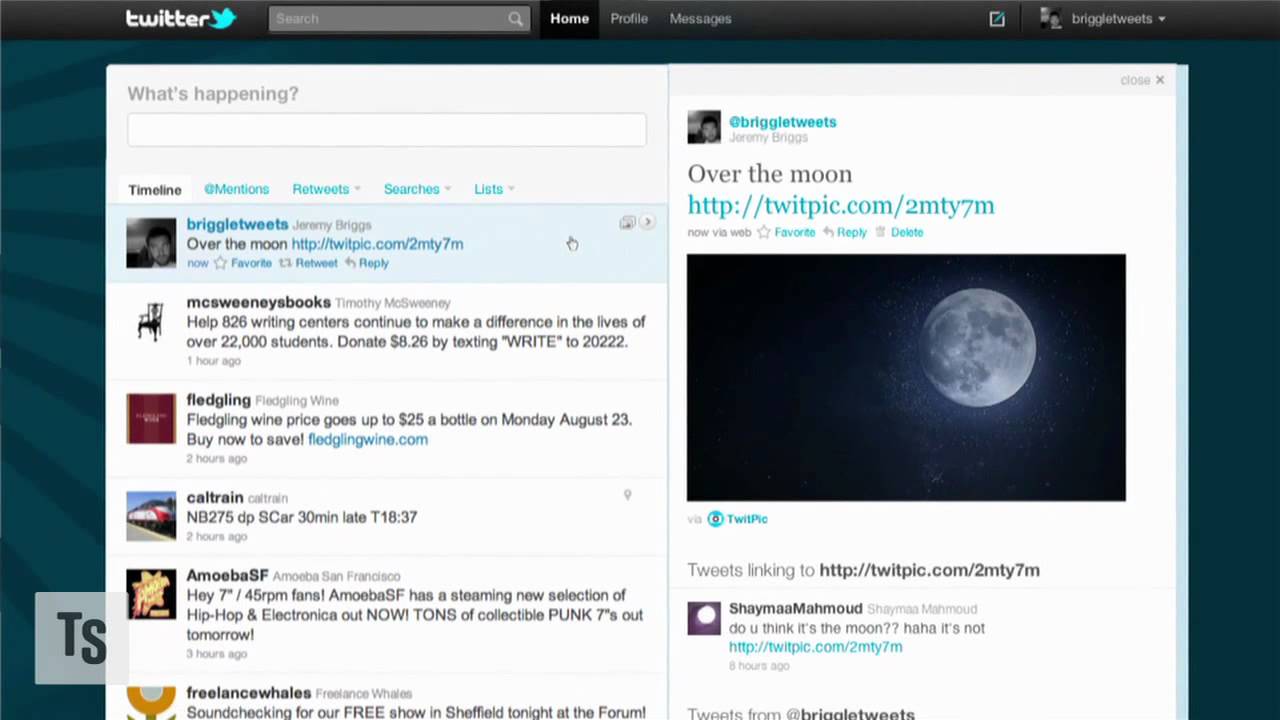This screenshot has width=1280, height=720.
Task: Click '1 hour ago' on mcsweeneysbooks tweet
Action: pyautogui.click(x=213, y=361)
